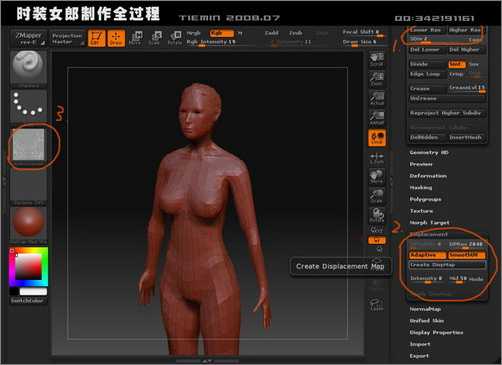Click the Move view icon on right shelf
This screenshot has width=502, height=365.
(377, 177)
